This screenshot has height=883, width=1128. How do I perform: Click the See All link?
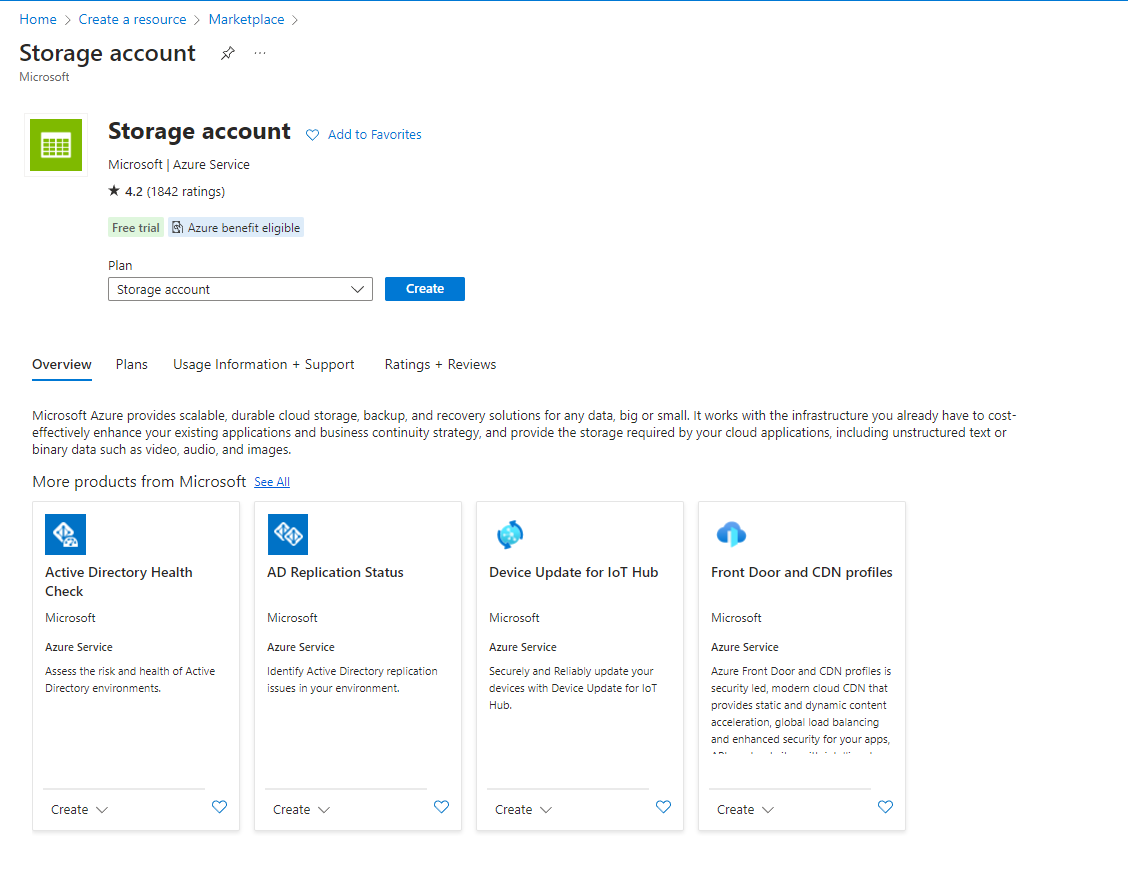coord(272,482)
